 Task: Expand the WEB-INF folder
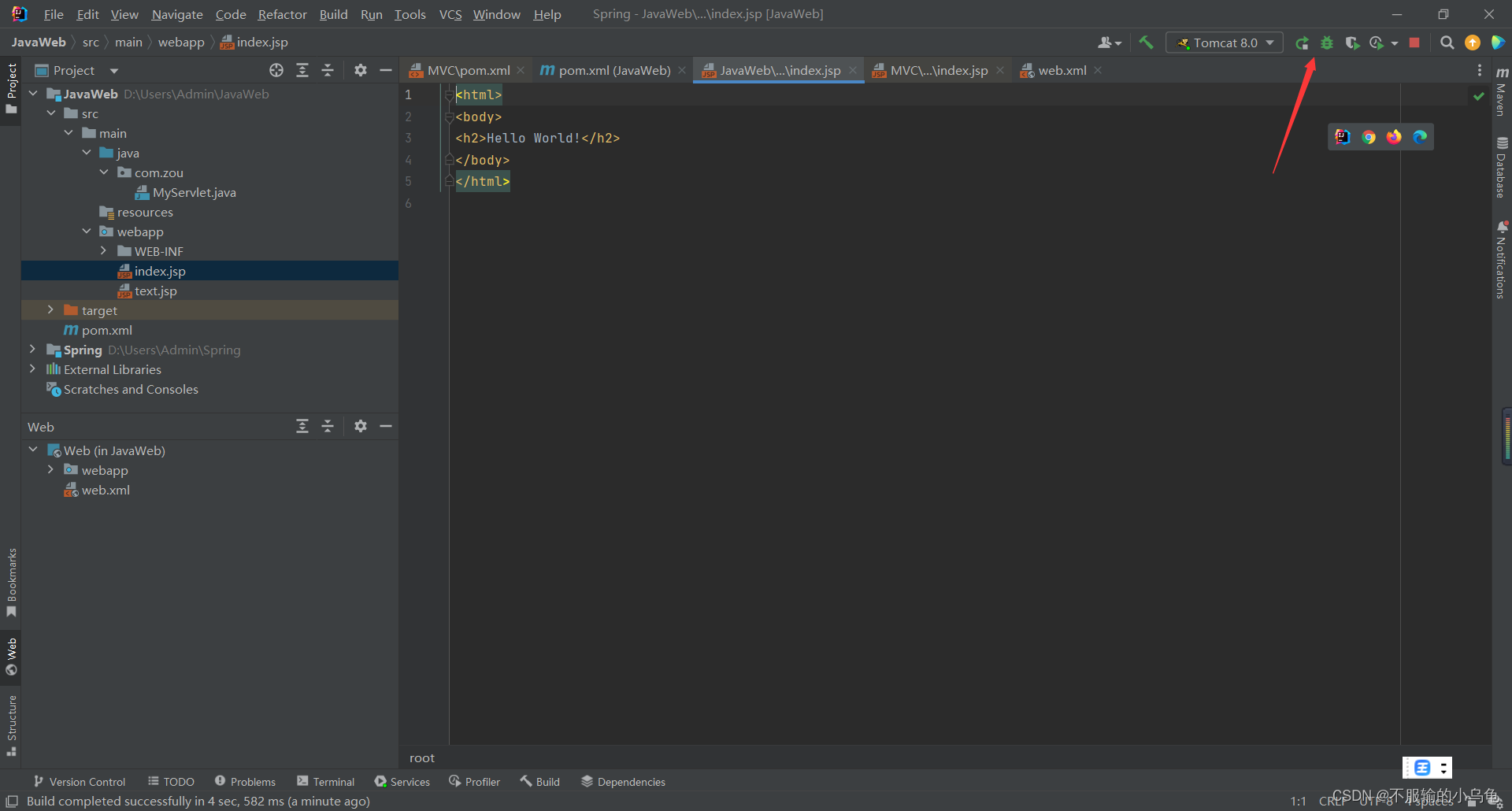point(104,251)
